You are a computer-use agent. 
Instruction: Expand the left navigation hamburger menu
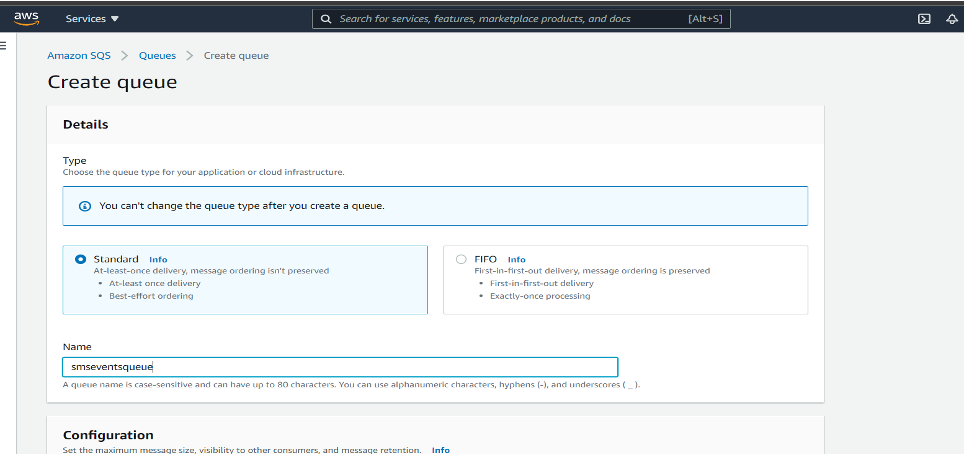coord(3,45)
